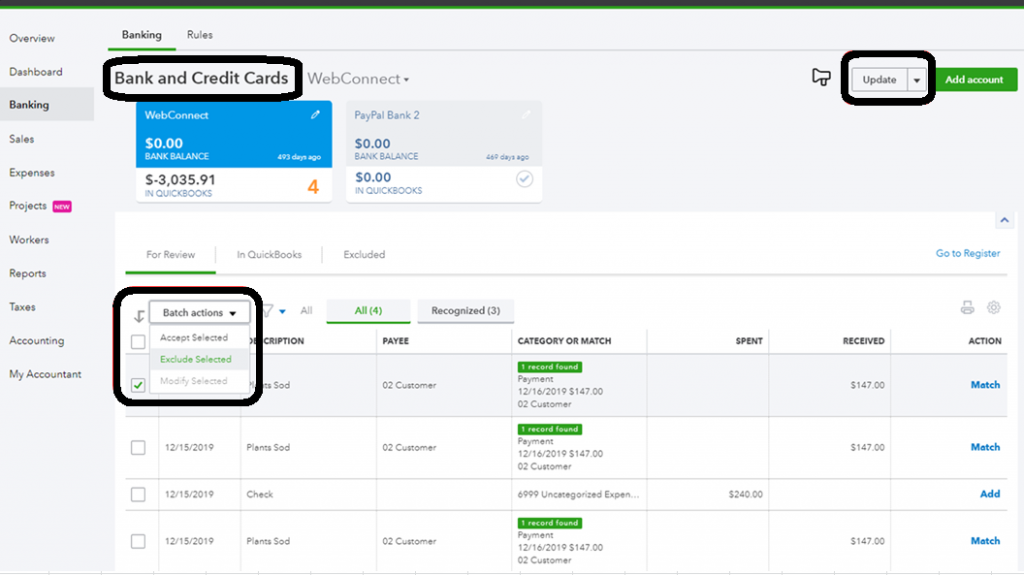1024x575 pixels.
Task: Print the transaction list
Action: [967, 307]
